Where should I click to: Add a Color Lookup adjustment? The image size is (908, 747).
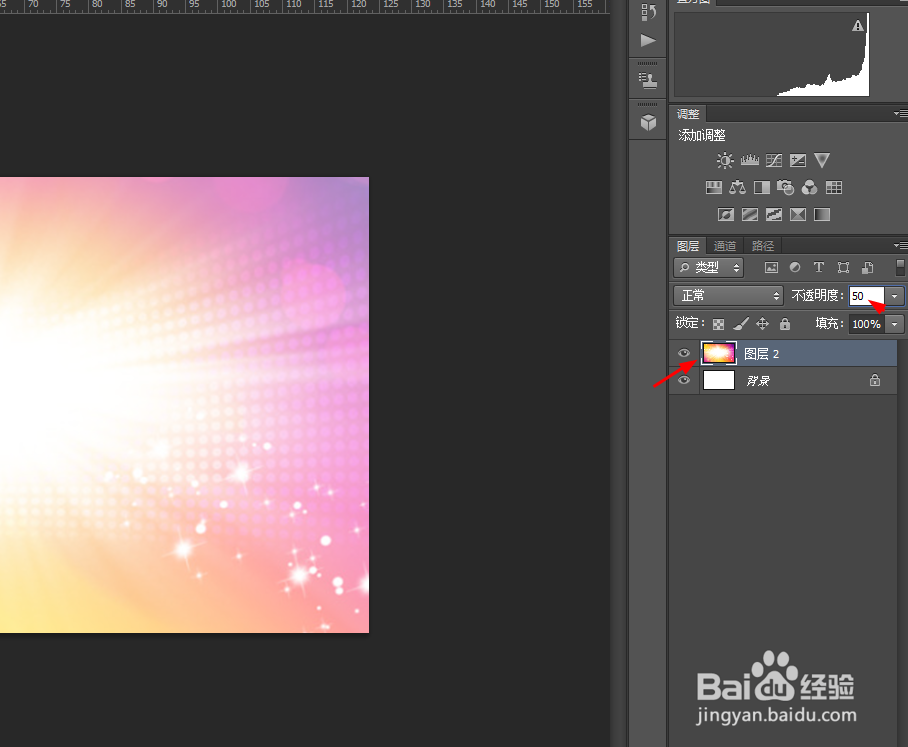pos(834,188)
